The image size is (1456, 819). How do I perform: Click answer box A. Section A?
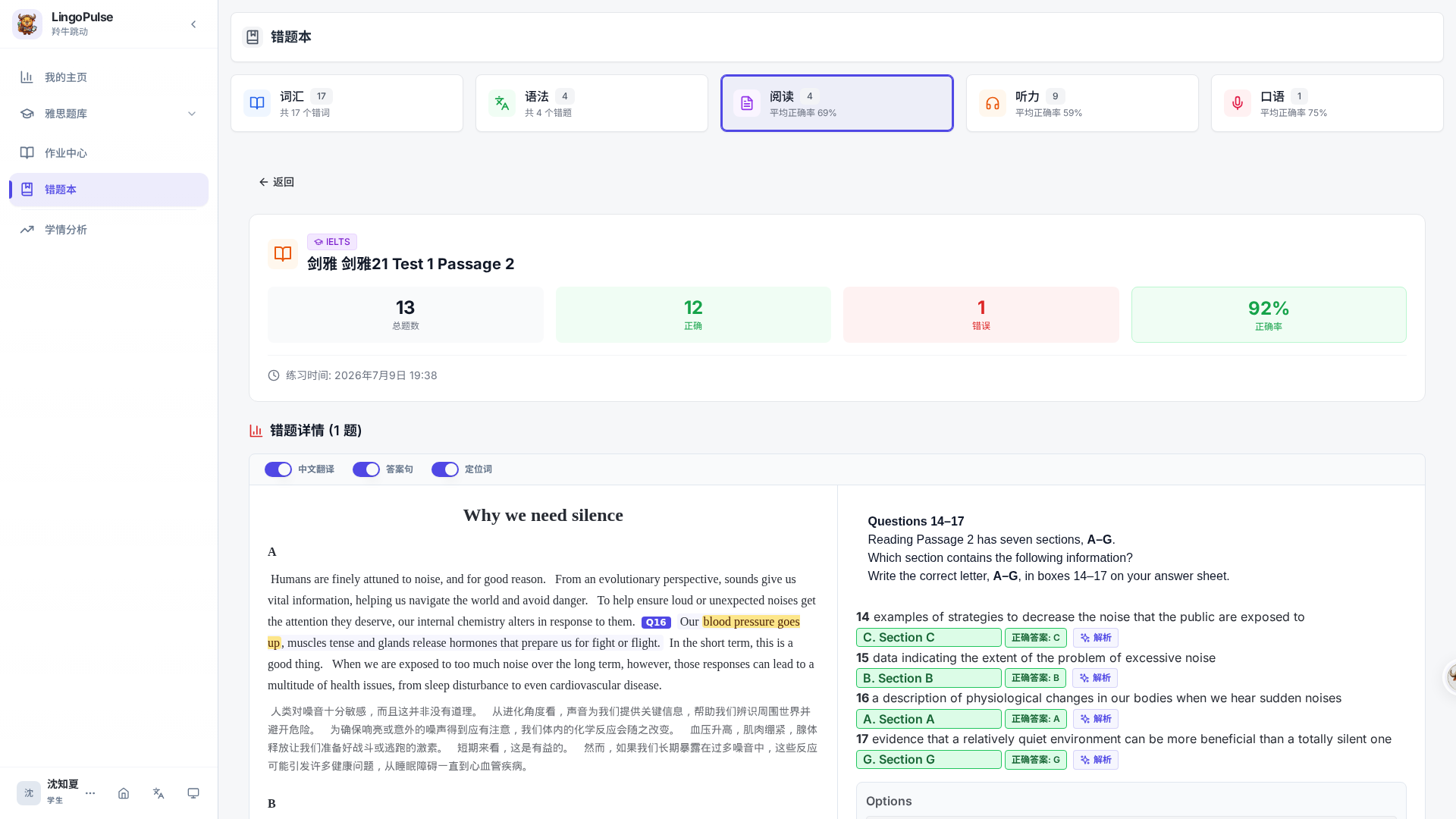929,719
